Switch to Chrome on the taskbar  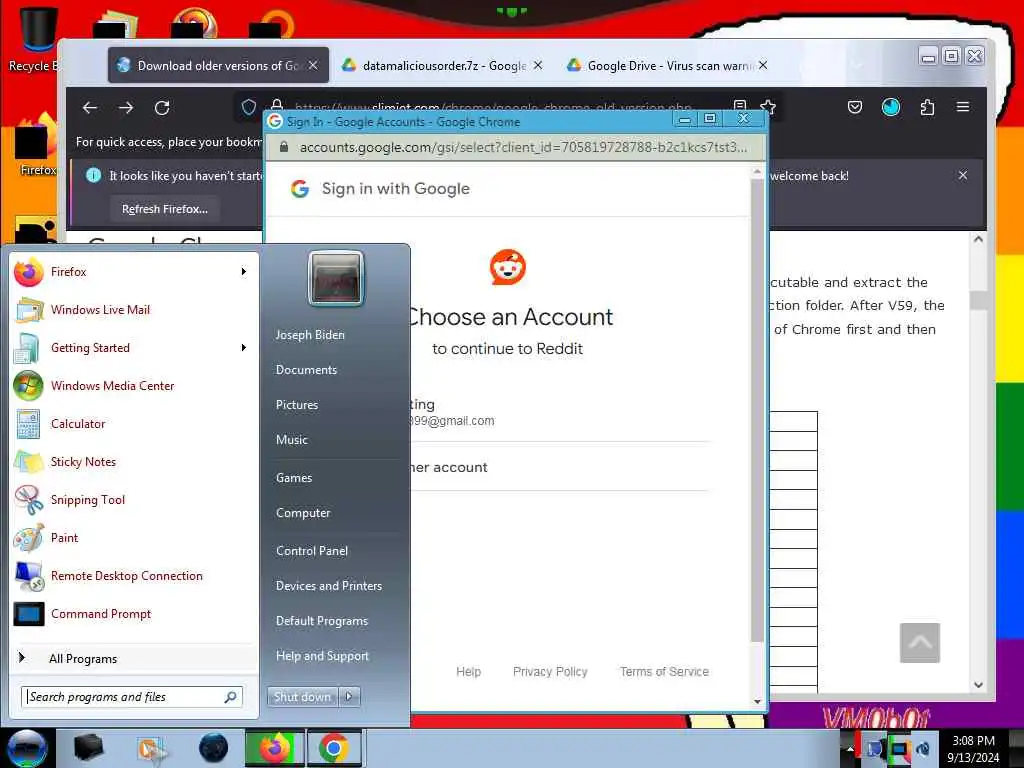(x=334, y=748)
